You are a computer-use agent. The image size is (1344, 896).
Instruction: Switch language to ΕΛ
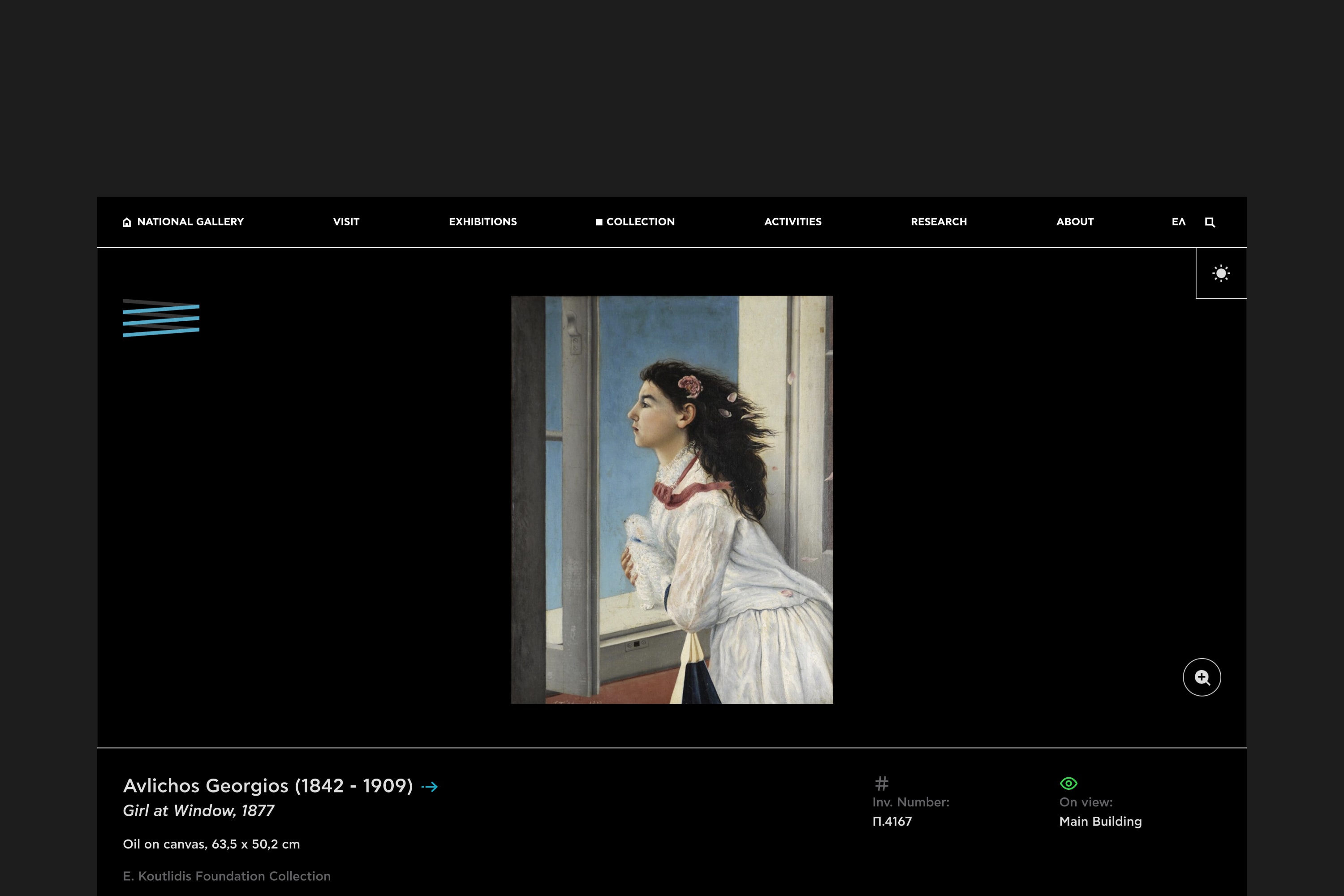[1178, 222]
